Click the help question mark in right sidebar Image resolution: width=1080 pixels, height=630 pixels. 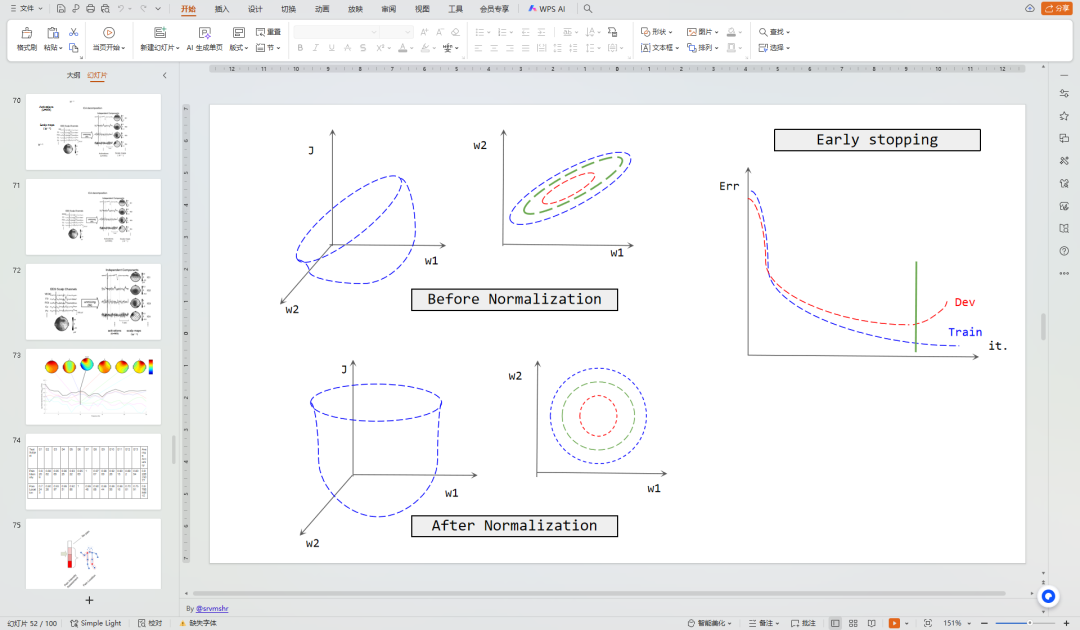(x=1064, y=251)
